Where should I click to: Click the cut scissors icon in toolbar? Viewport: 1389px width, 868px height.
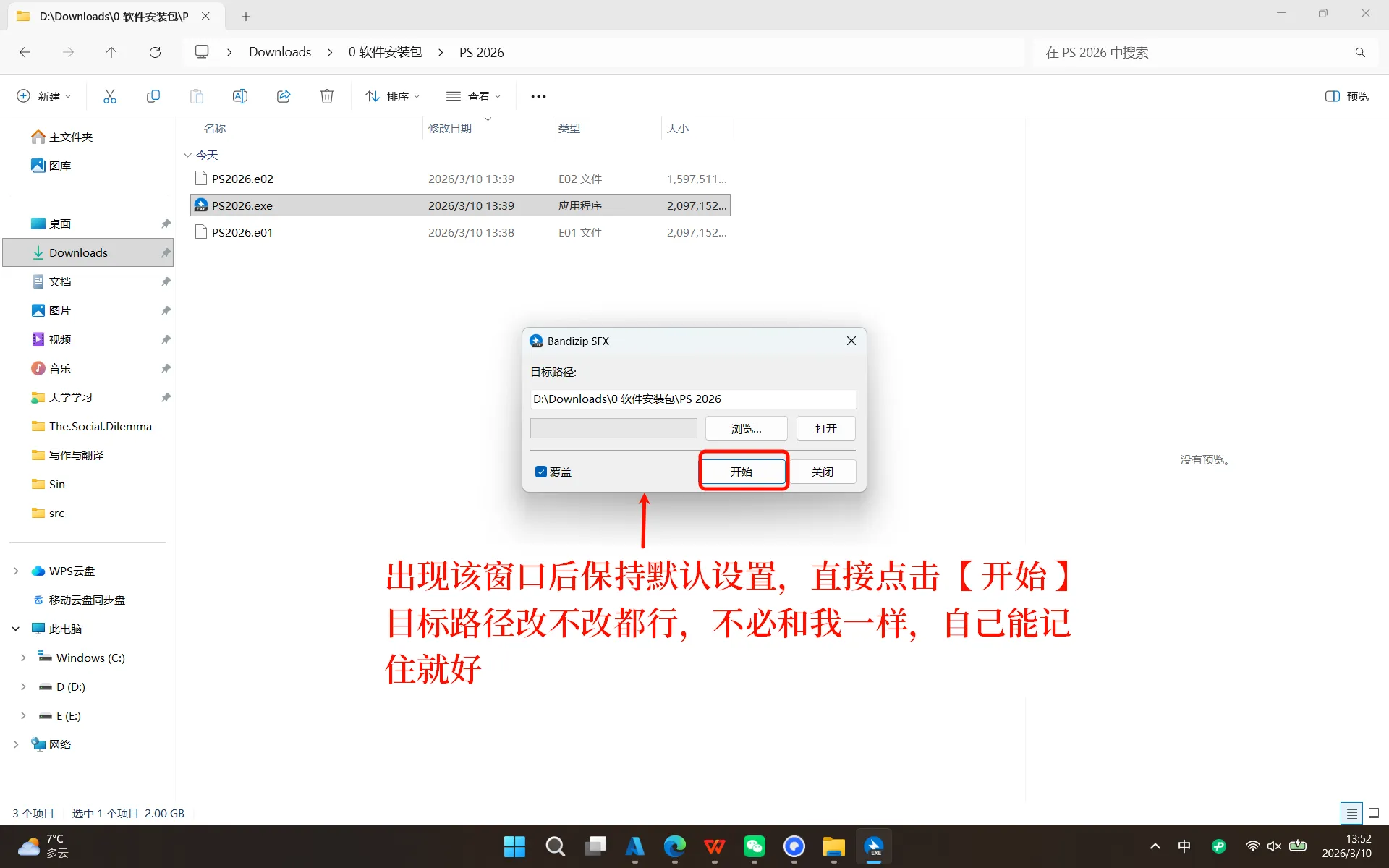click(x=110, y=96)
